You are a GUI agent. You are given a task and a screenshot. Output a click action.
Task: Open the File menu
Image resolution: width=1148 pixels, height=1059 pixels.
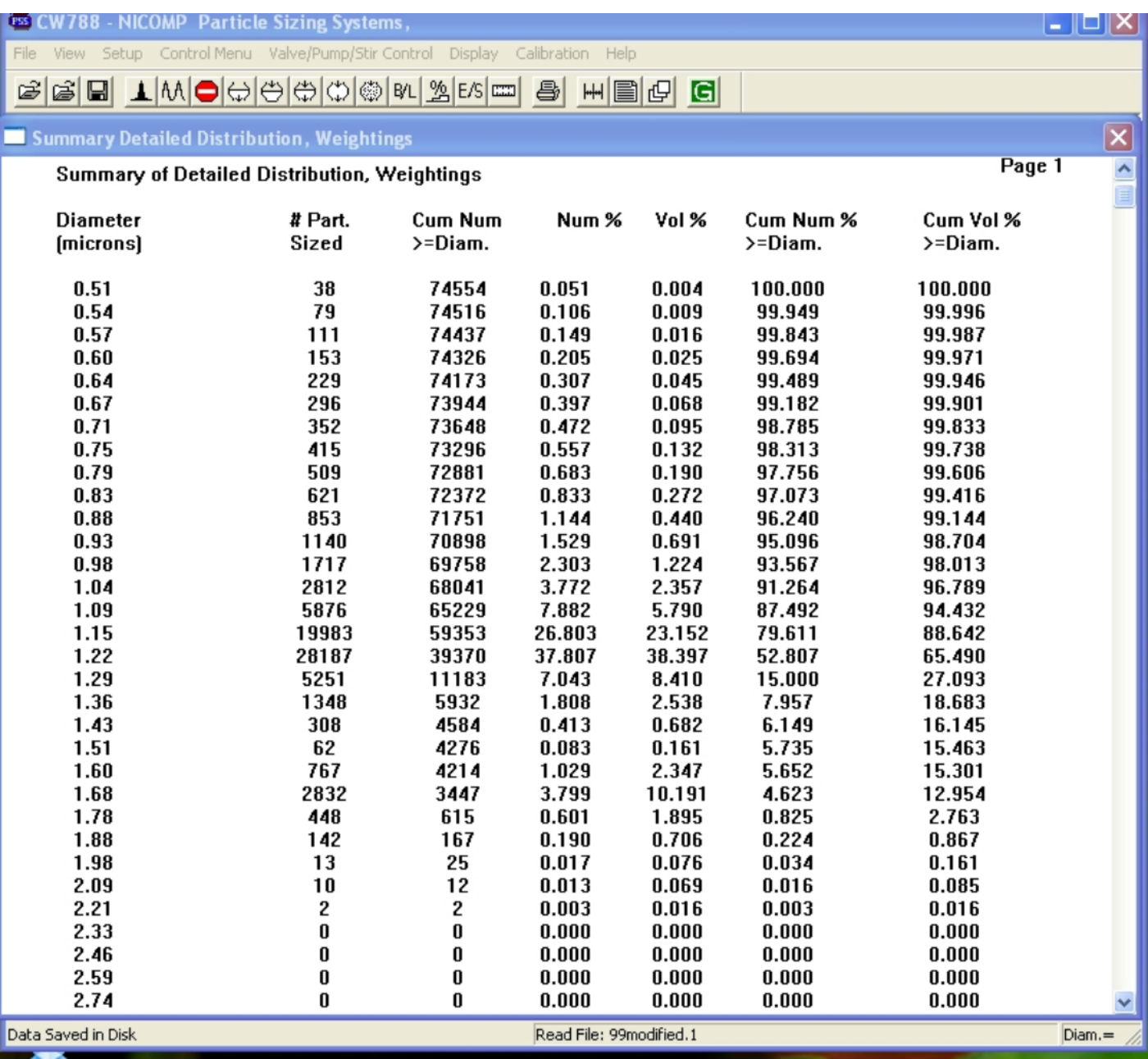25,53
